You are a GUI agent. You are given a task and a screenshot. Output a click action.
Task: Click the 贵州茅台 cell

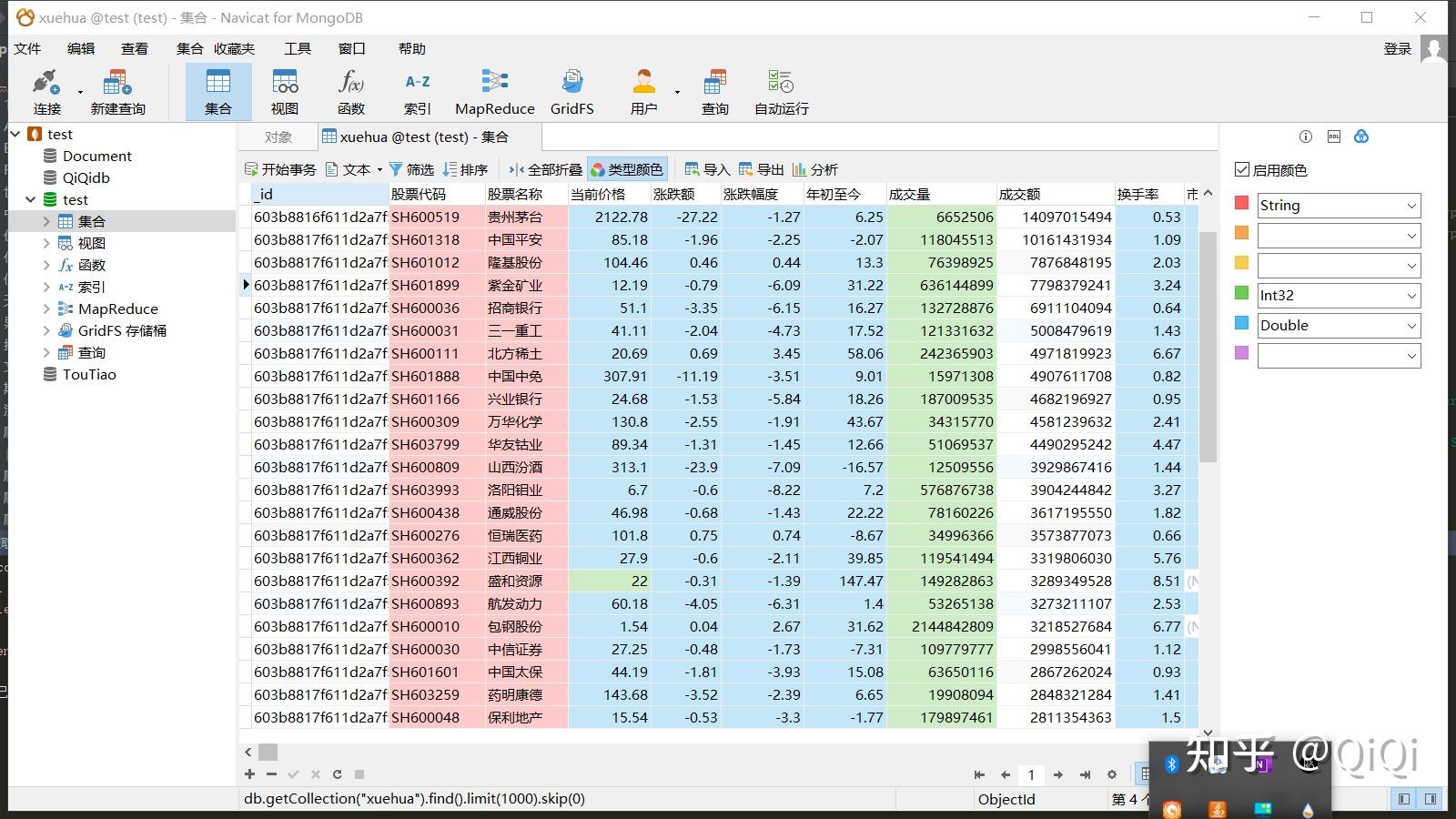pyautogui.click(x=526, y=217)
